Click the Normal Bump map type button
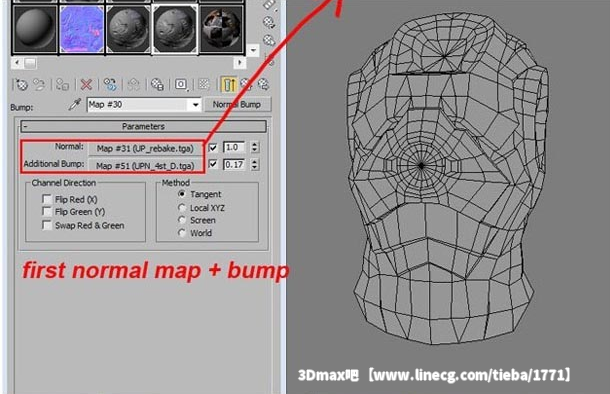Image resolution: width=610 pixels, height=394 pixels. click(237, 104)
